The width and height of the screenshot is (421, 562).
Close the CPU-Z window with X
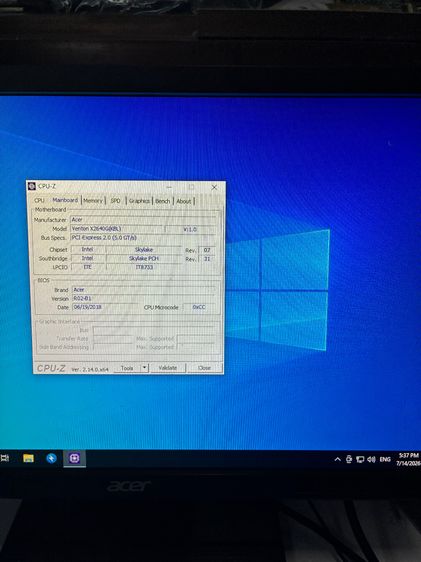(214, 187)
